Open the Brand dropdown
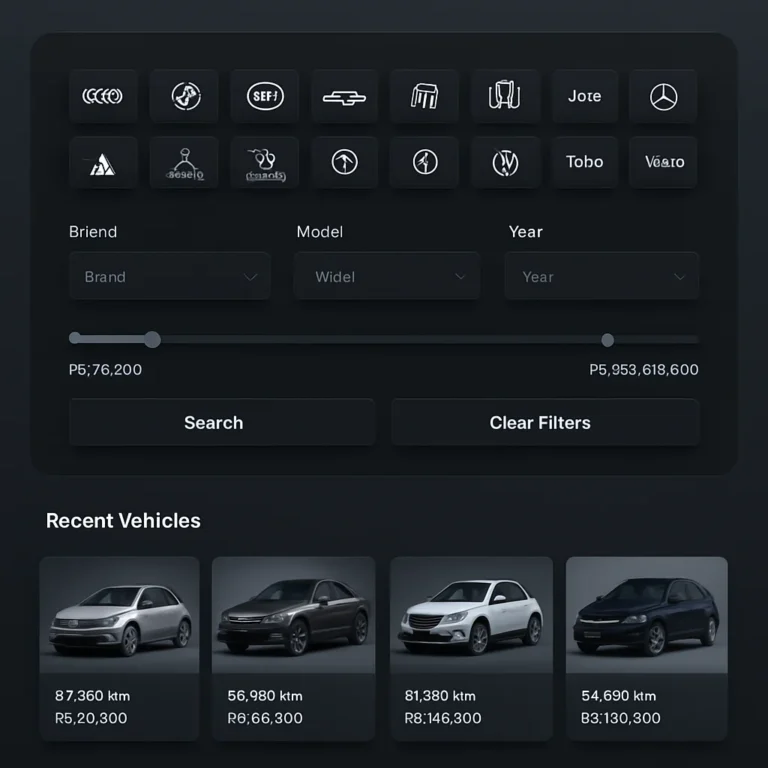The width and height of the screenshot is (768, 768). point(169,276)
